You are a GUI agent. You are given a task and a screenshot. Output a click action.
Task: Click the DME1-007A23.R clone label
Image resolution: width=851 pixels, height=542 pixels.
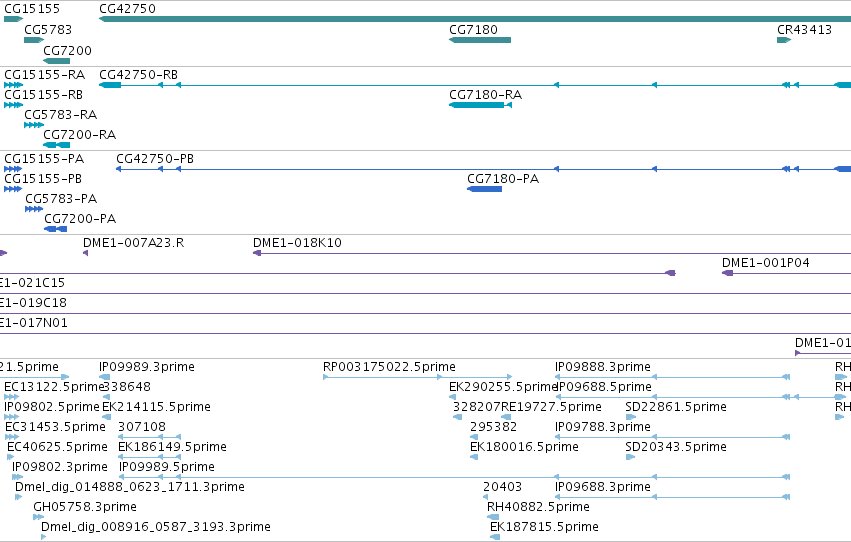134,243
